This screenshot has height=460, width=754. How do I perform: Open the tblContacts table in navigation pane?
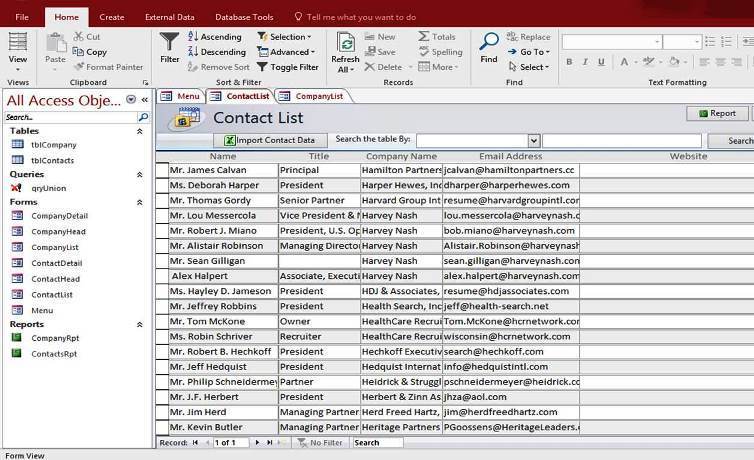coord(52,160)
